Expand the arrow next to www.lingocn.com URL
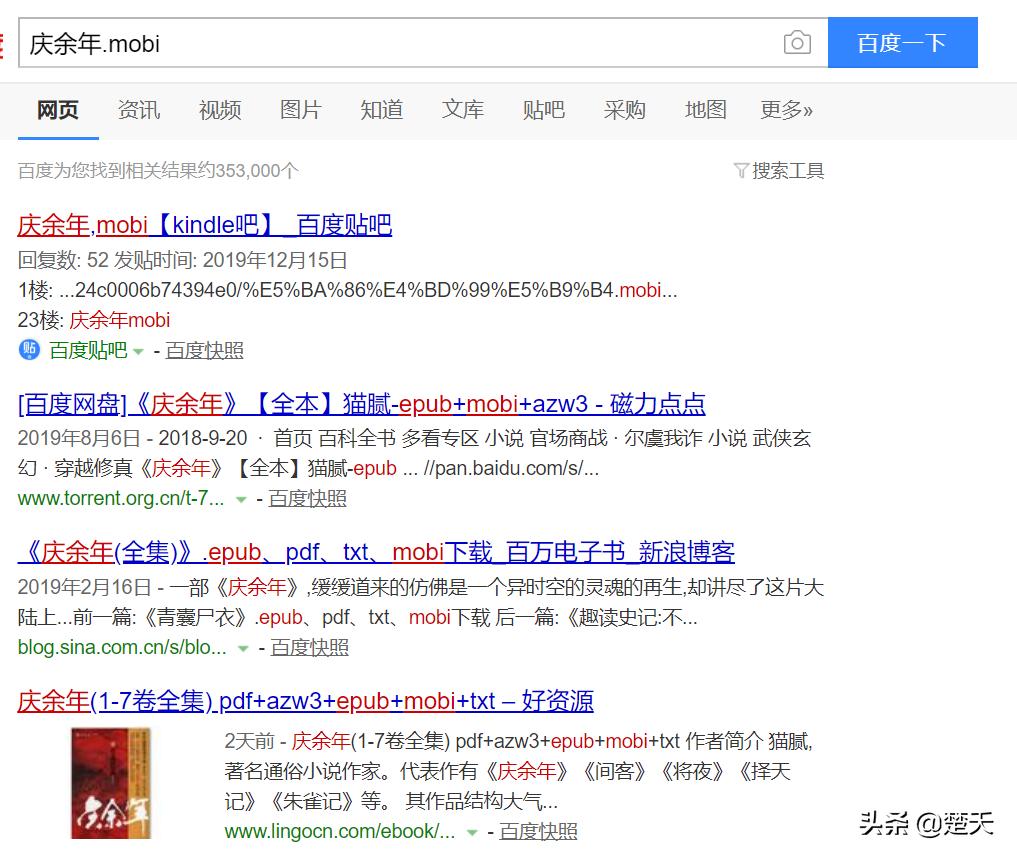Viewport: 1017px width, 860px height. pyautogui.click(x=472, y=831)
